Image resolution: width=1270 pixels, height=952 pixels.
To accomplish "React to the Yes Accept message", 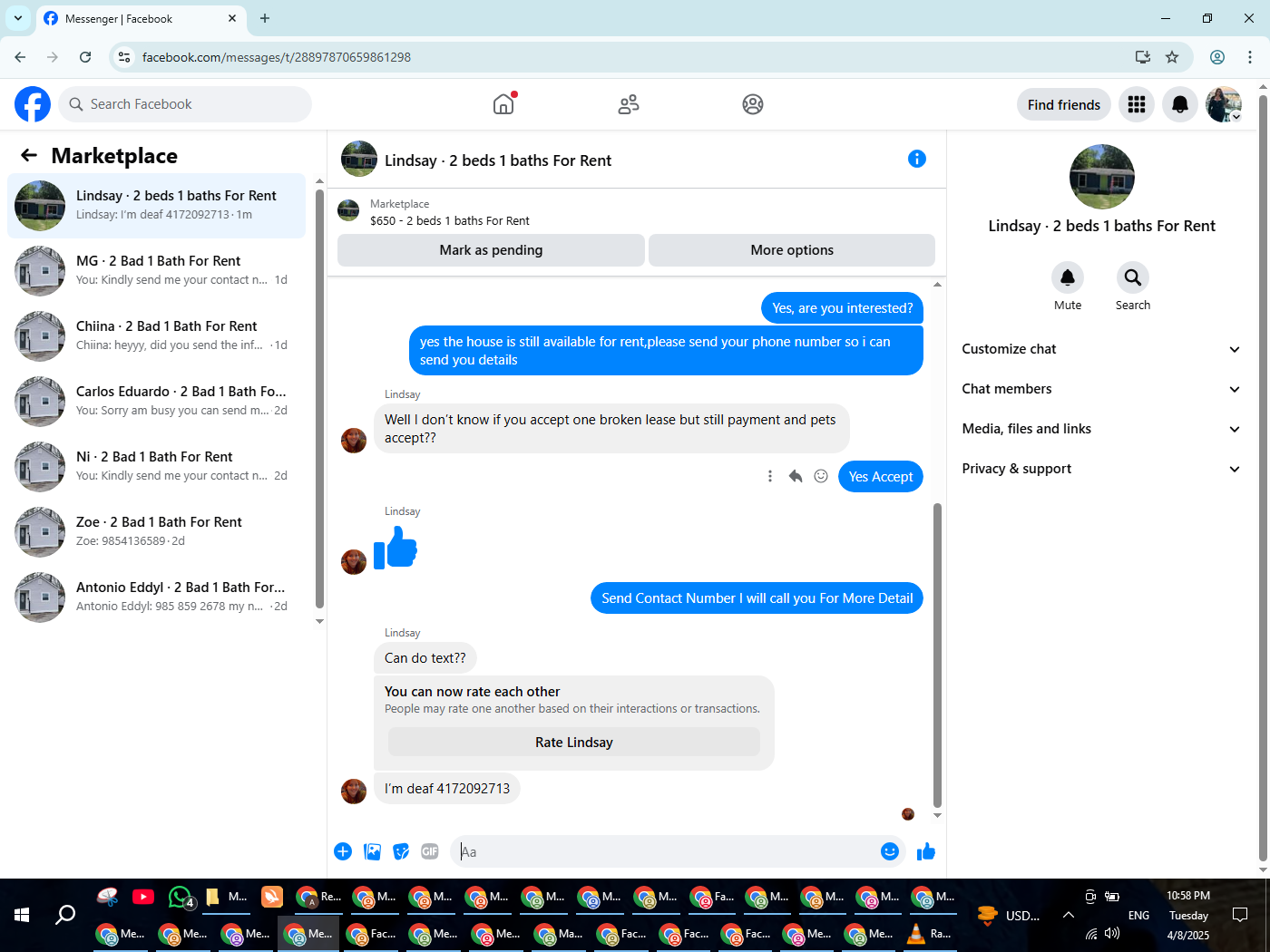I will pyautogui.click(x=821, y=476).
